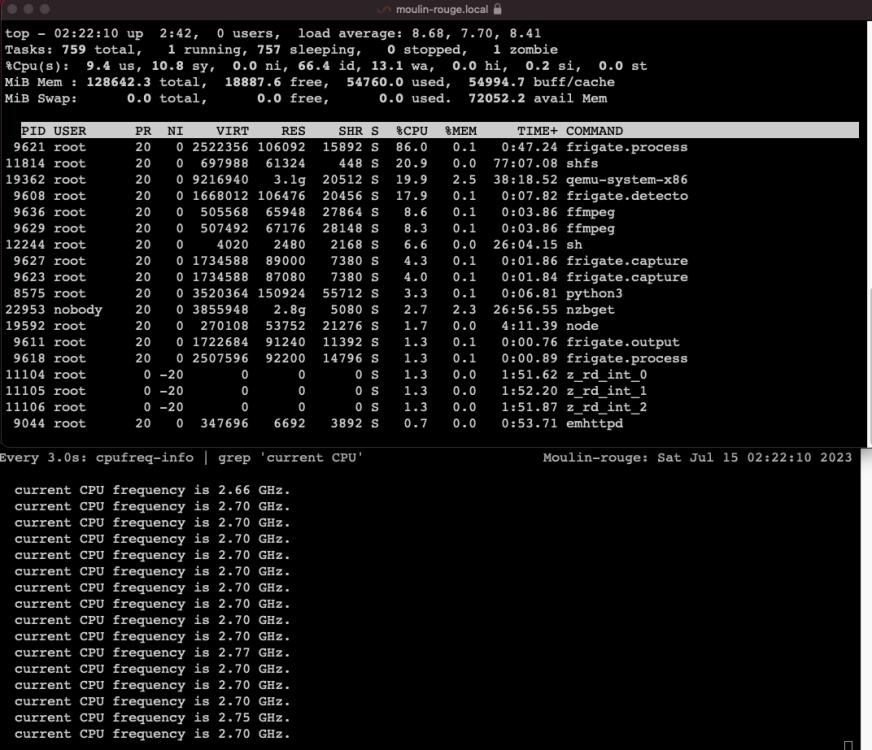
Task: Click the USER column header
Action: click(x=70, y=131)
